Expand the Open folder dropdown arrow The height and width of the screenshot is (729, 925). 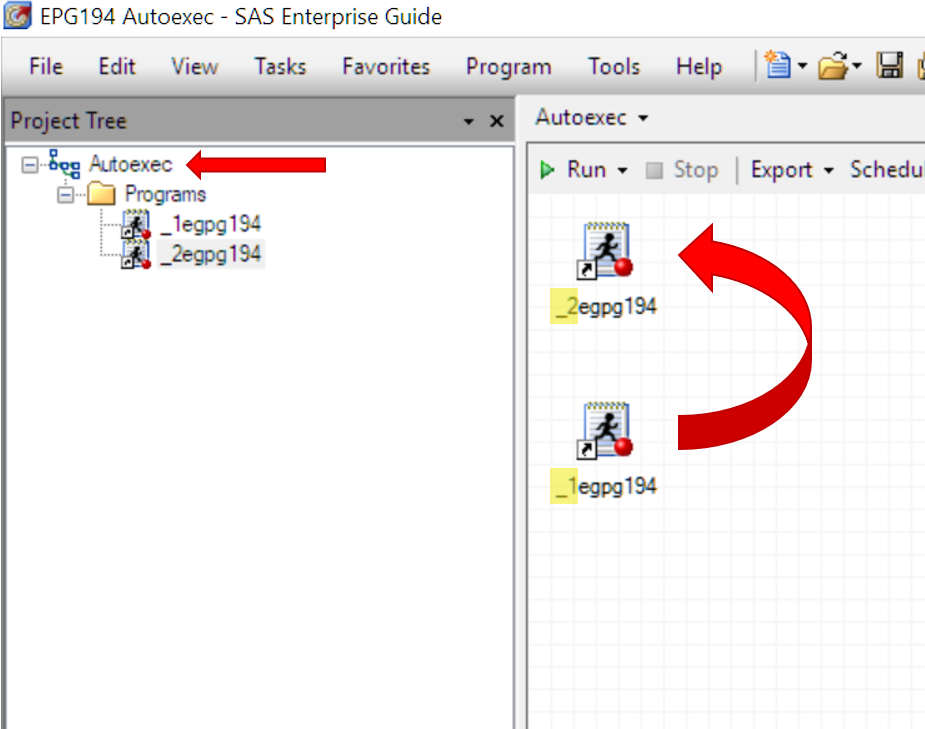857,65
